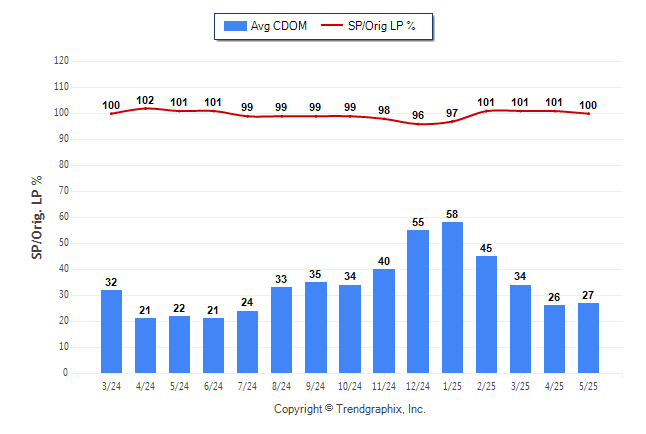Image resolution: width=646 pixels, height=434 pixels.
Task: Click the red line point above 12/24
Action: coord(418,124)
